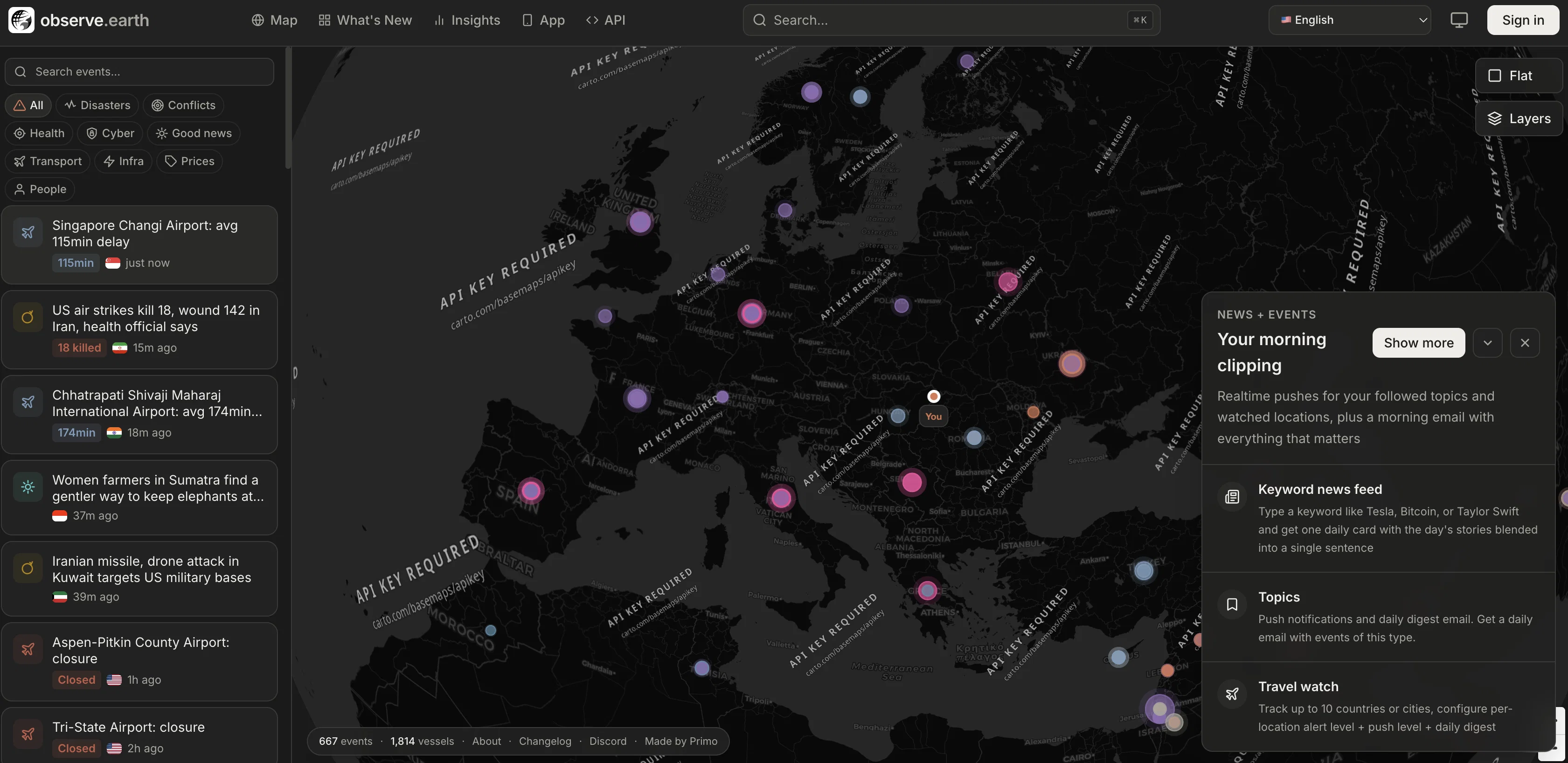The image size is (1568, 763).
Task: Click the Keyword news feed newspaper icon
Action: 1232,497
